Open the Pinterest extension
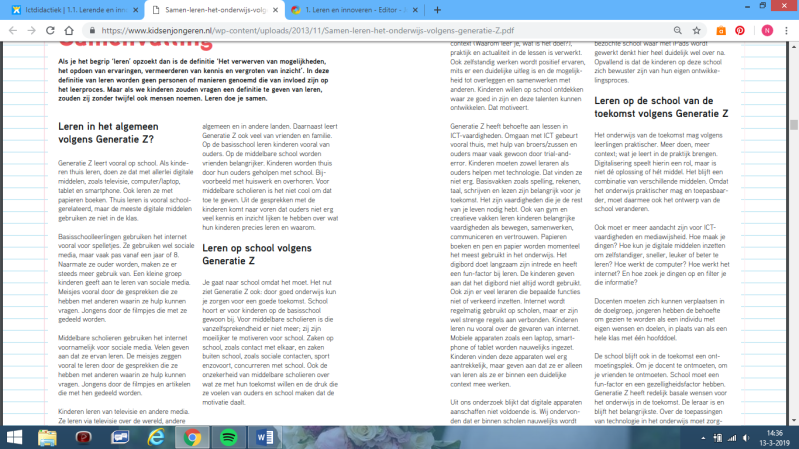The image size is (799, 449). pos(740,31)
